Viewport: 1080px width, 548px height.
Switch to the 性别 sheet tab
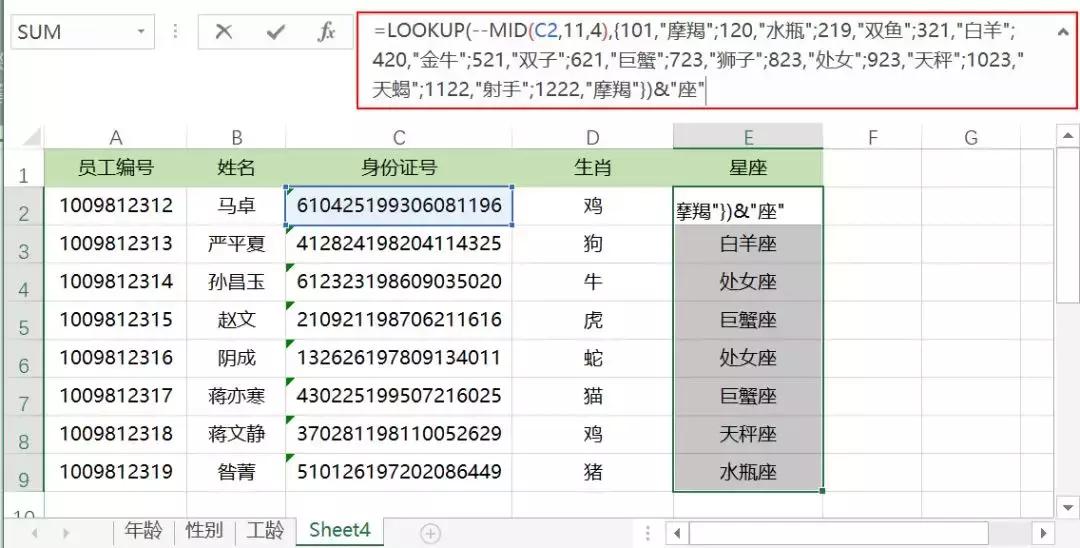click(205, 530)
